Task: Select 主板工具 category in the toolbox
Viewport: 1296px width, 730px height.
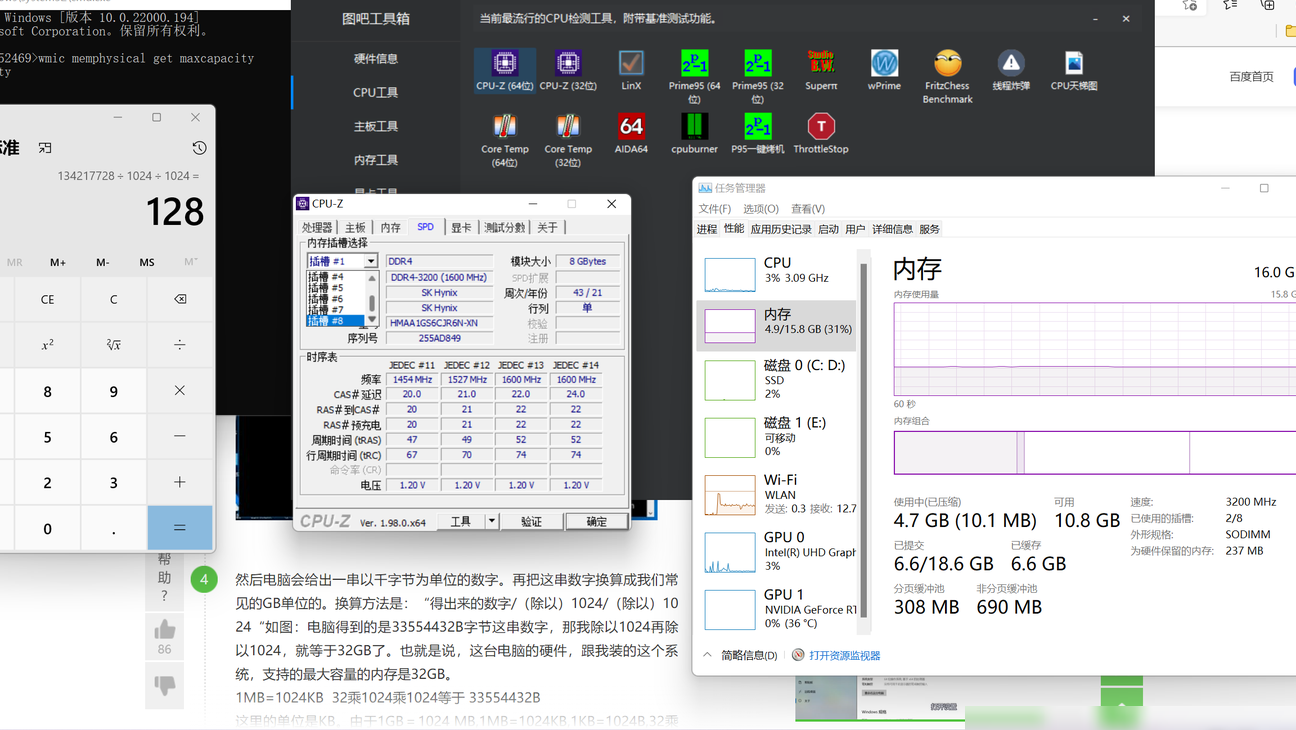Action: click(376, 126)
